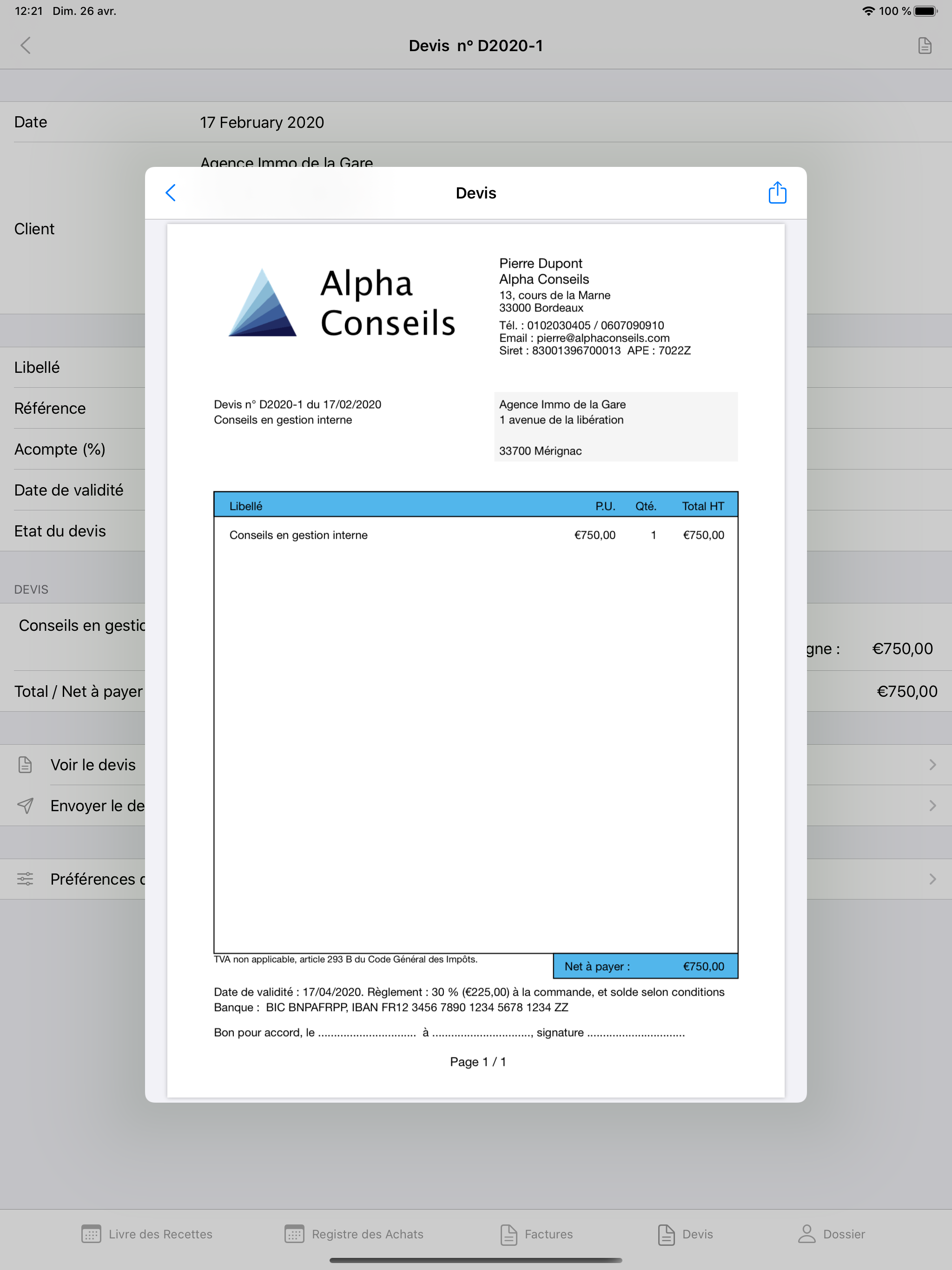Tap Net à payer total box

645,966
